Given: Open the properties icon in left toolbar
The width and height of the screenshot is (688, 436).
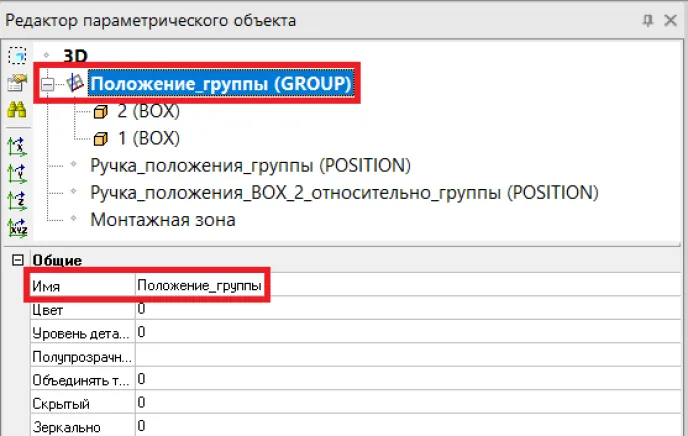Looking at the screenshot, I should [x=15, y=85].
